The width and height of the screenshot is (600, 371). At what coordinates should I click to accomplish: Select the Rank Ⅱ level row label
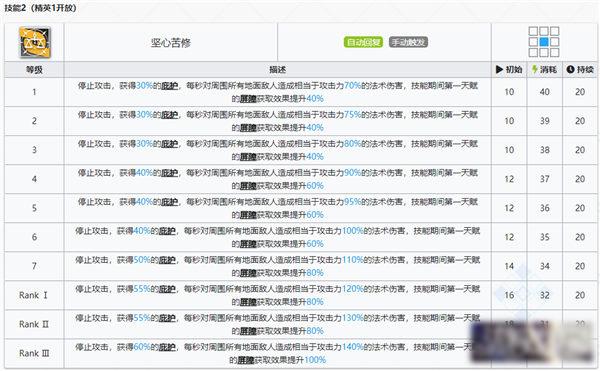[x=34, y=324]
